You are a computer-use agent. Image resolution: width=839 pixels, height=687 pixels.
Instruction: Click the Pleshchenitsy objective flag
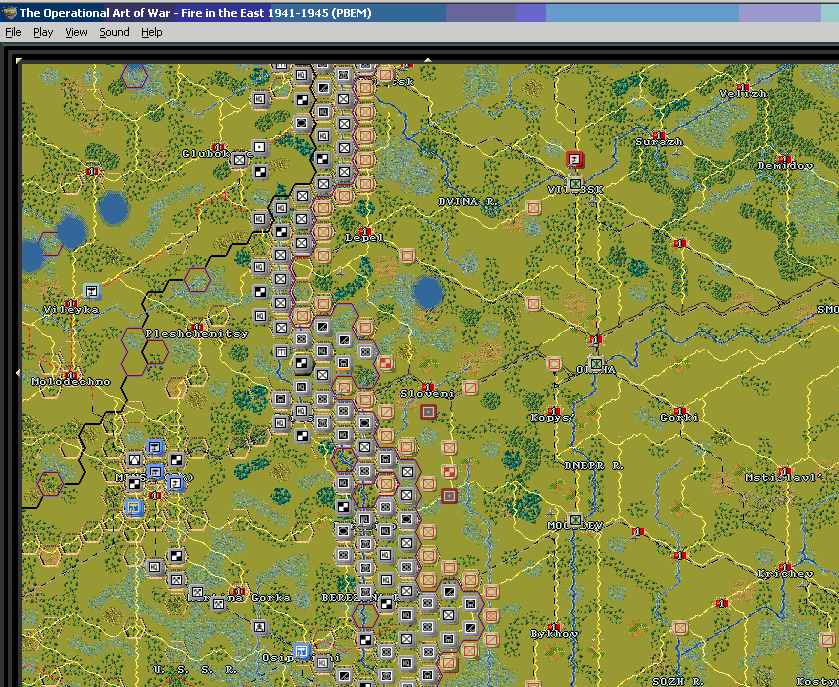pyautogui.click(x=196, y=327)
